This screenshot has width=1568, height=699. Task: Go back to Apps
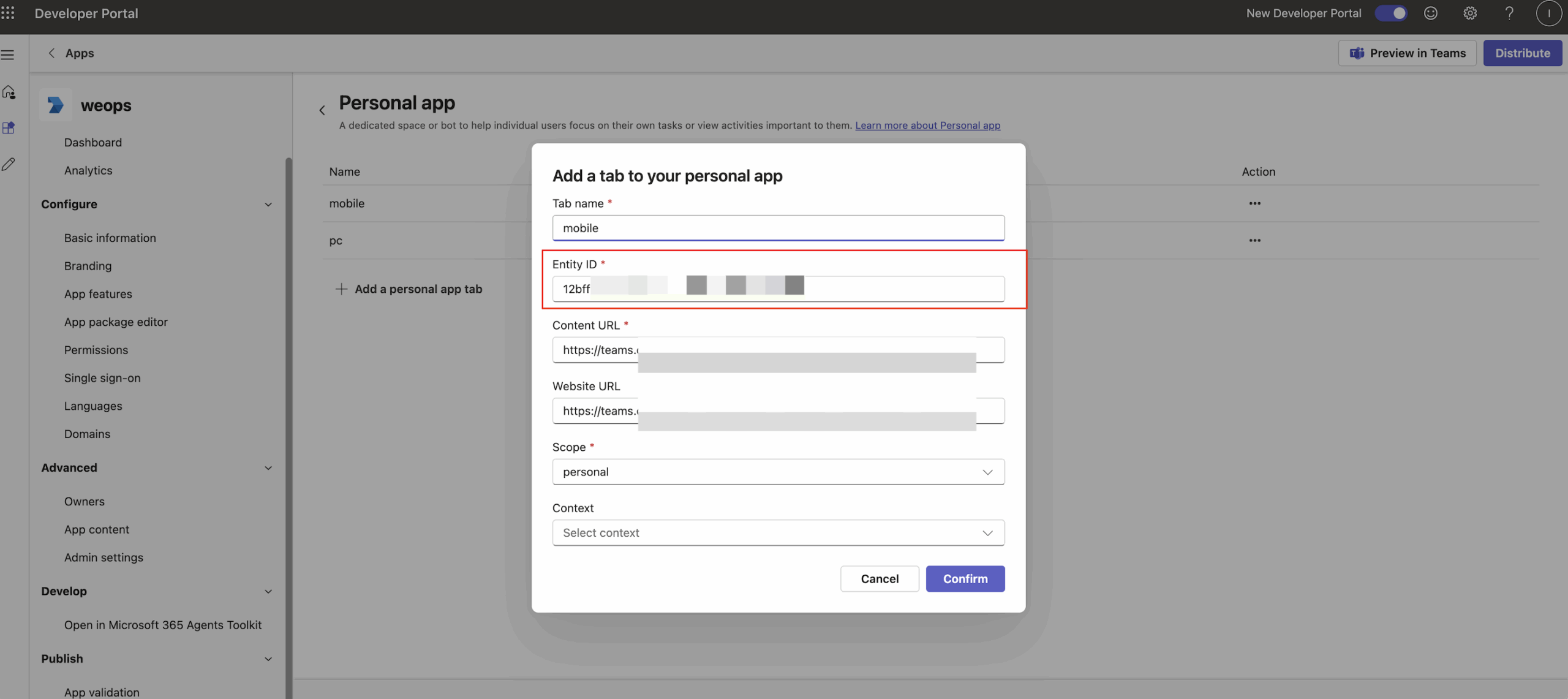tap(70, 53)
